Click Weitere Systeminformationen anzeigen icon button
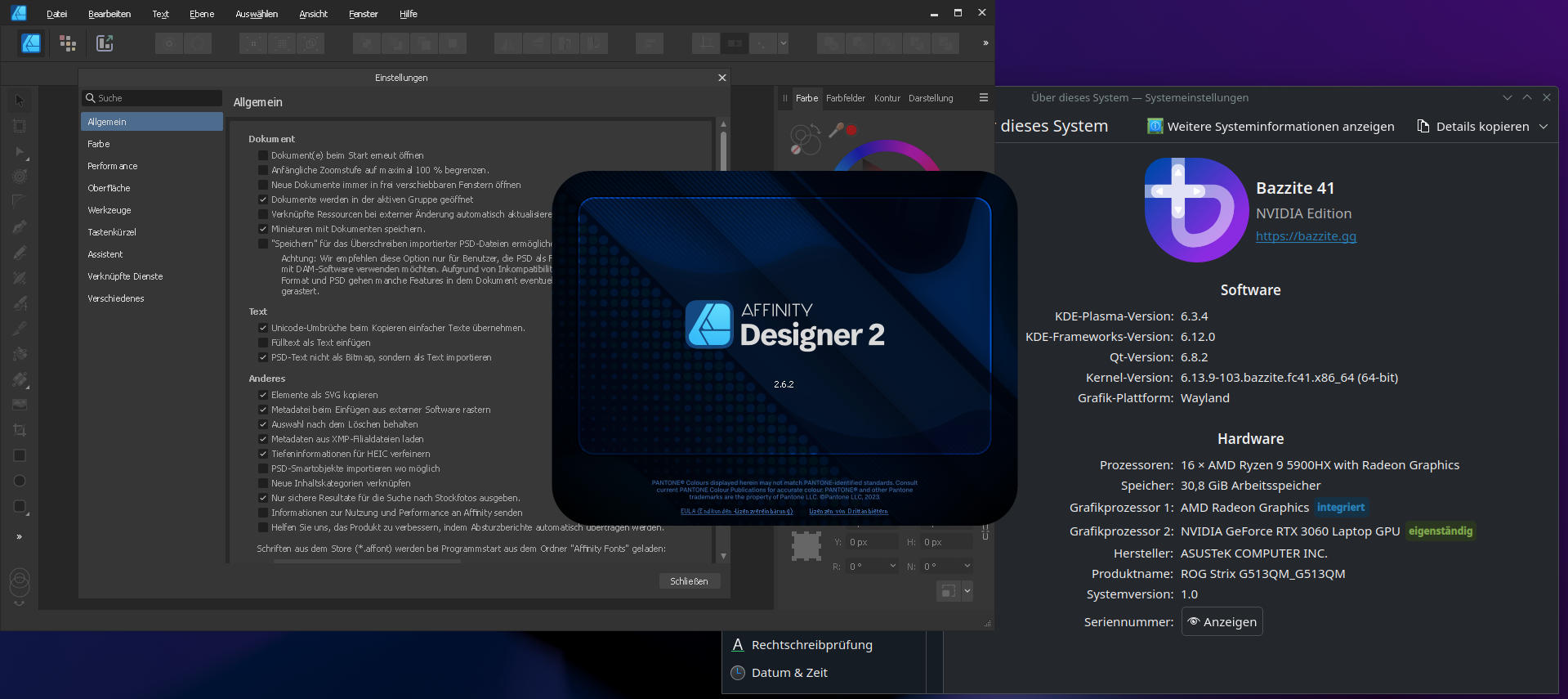The image size is (1568, 699). click(x=1271, y=126)
